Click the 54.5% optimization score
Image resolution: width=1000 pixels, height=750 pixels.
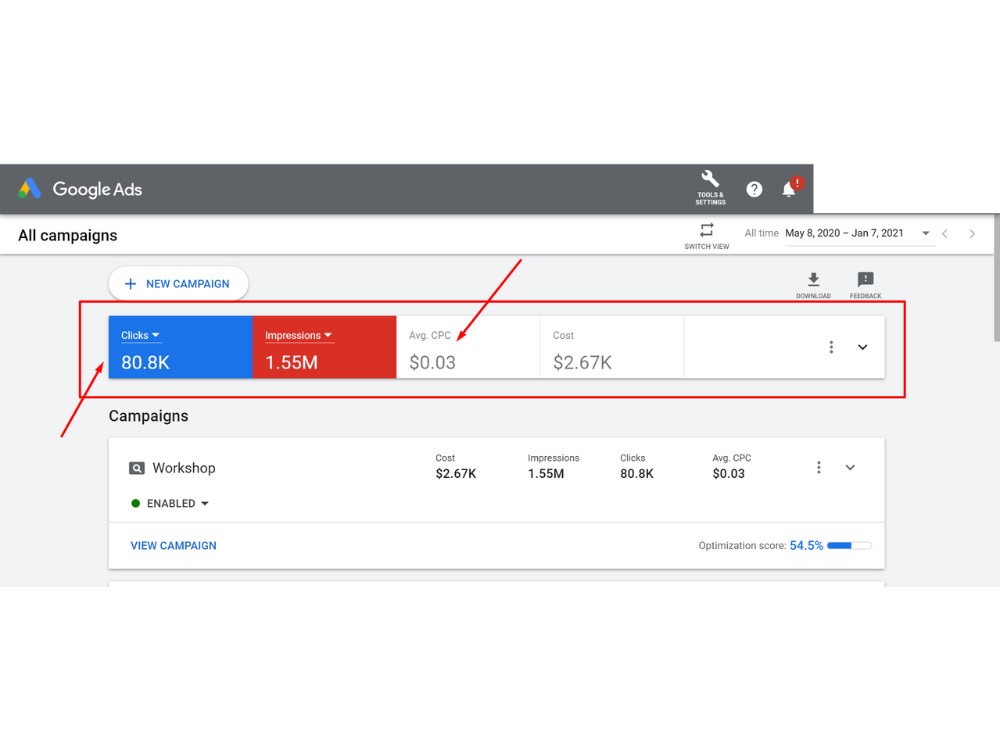[x=806, y=546]
